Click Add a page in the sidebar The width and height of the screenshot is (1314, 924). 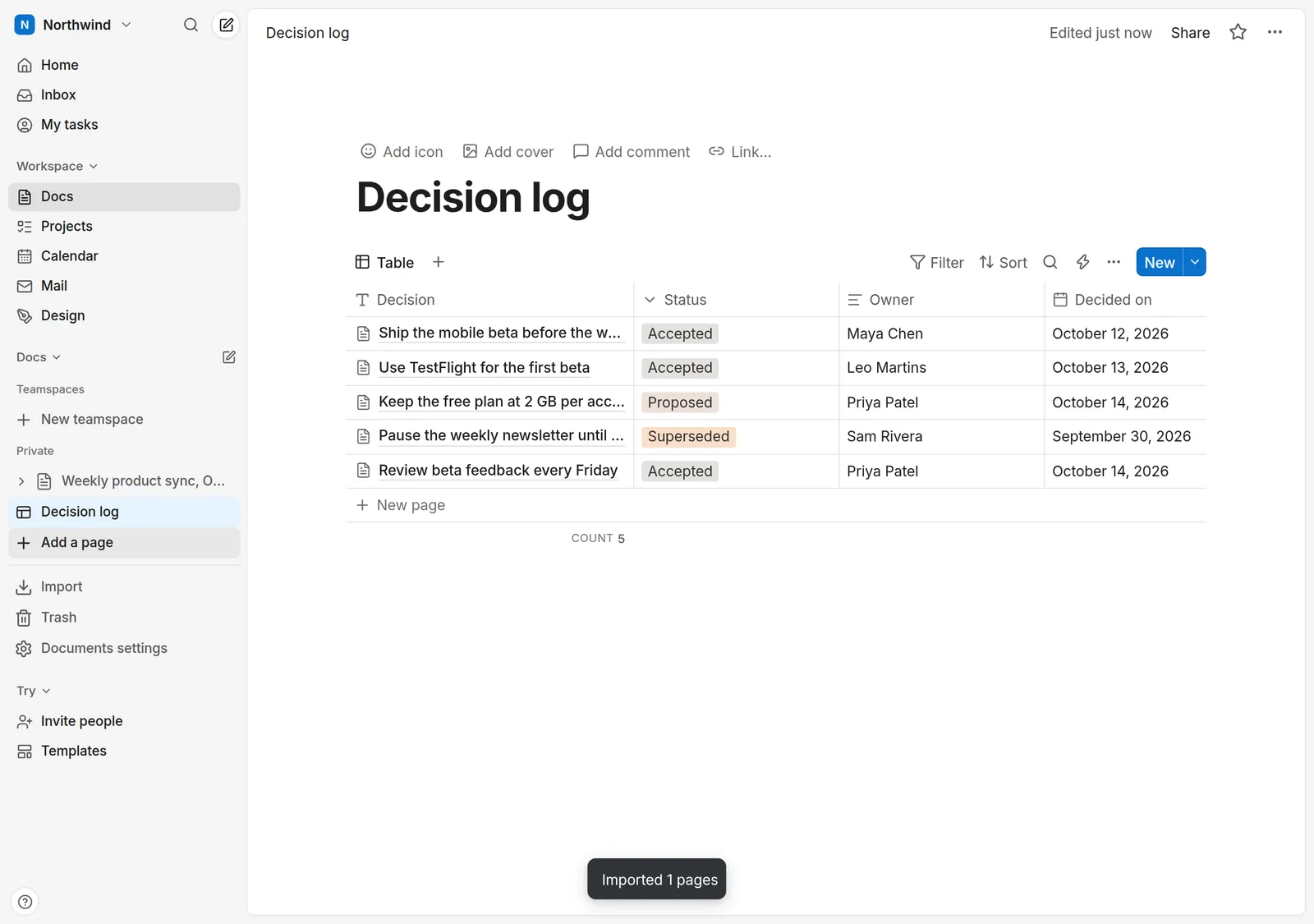click(124, 543)
